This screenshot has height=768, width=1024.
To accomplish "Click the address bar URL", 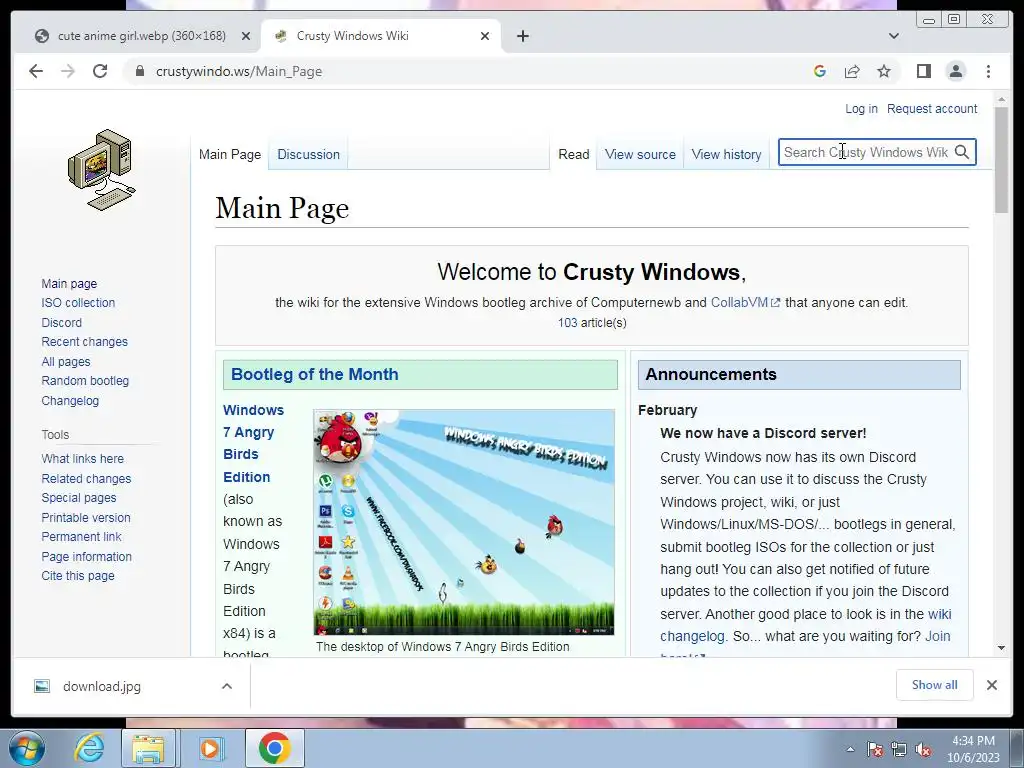I will click(x=239, y=71).
